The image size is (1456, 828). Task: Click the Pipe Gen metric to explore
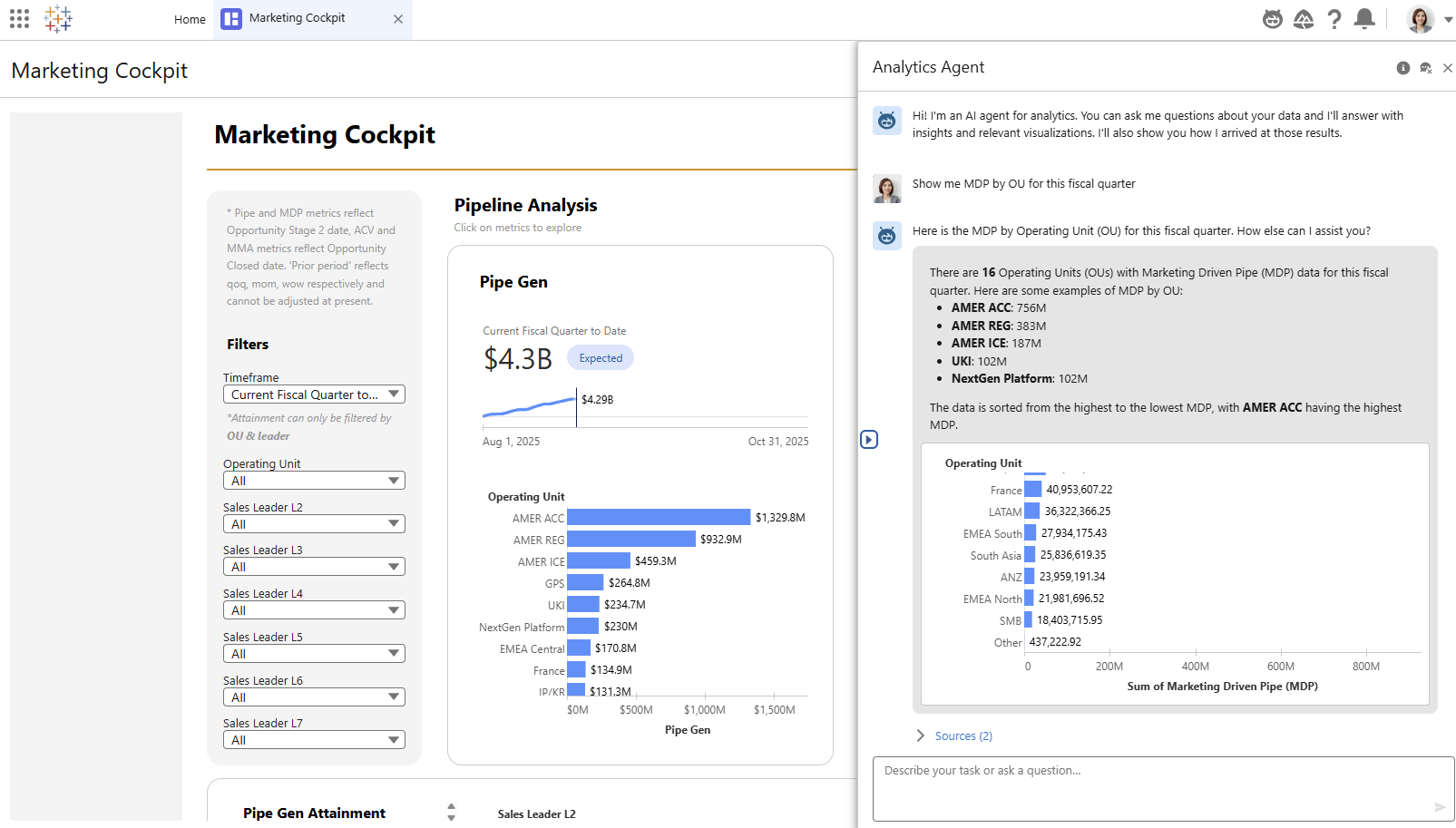pos(513,282)
